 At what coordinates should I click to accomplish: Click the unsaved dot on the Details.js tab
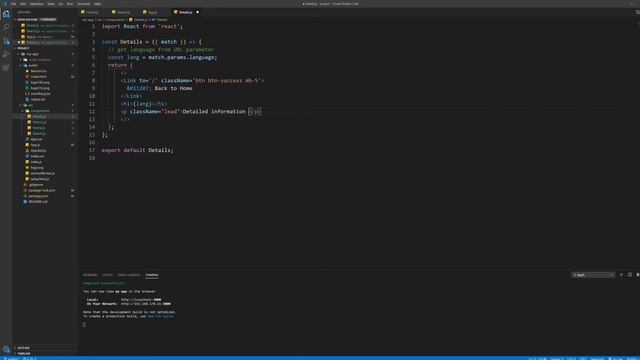[x=198, y=12]
